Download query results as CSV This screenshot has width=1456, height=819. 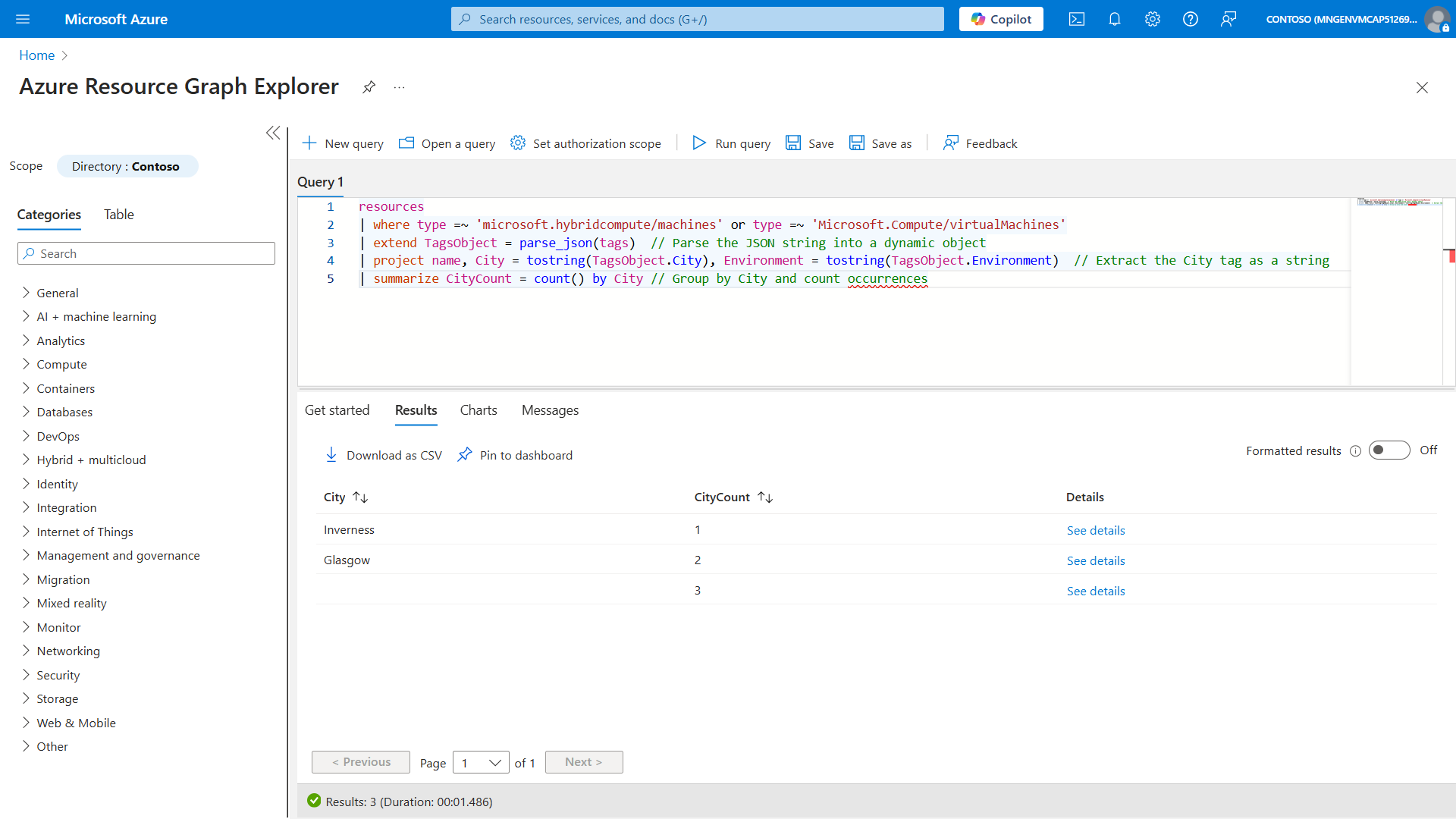(x=383, y=454)
